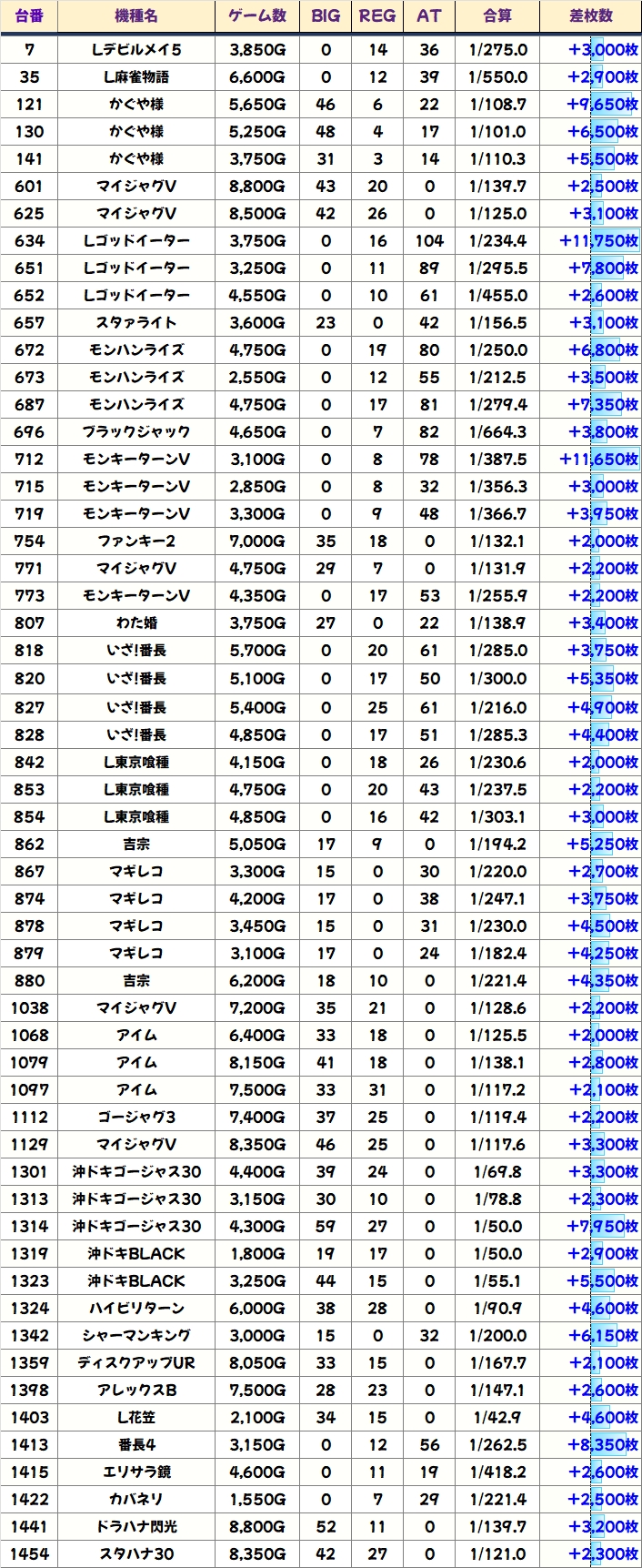Select machine name ハイビリターン

[136, 1309]
